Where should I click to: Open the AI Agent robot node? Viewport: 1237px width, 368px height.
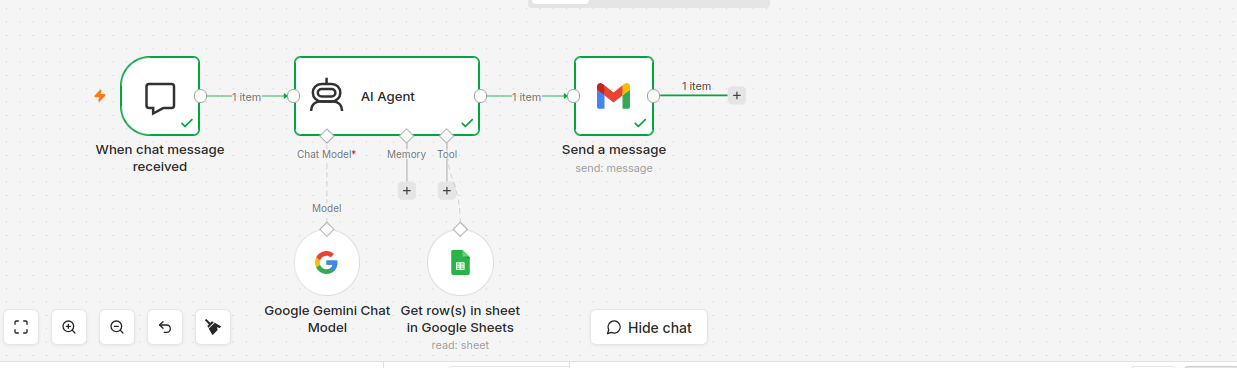point(386,96)
